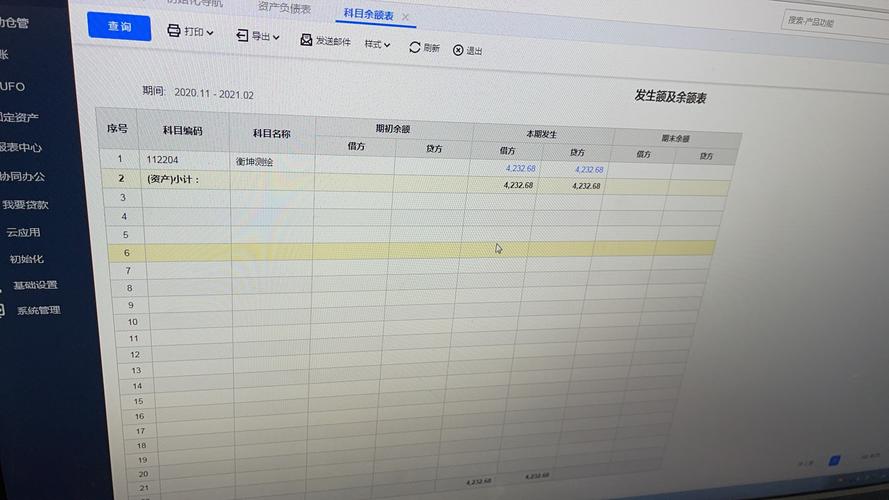Click the printer icon for 打印

(x=174, y=31)
